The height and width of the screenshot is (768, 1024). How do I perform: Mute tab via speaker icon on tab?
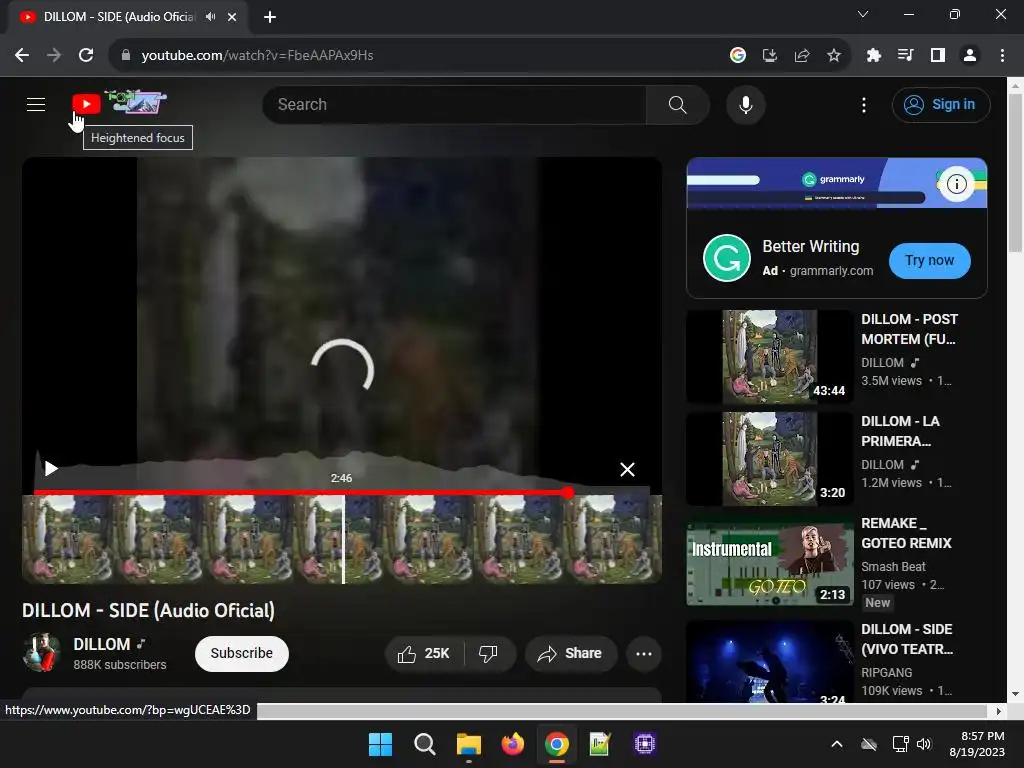210,17
